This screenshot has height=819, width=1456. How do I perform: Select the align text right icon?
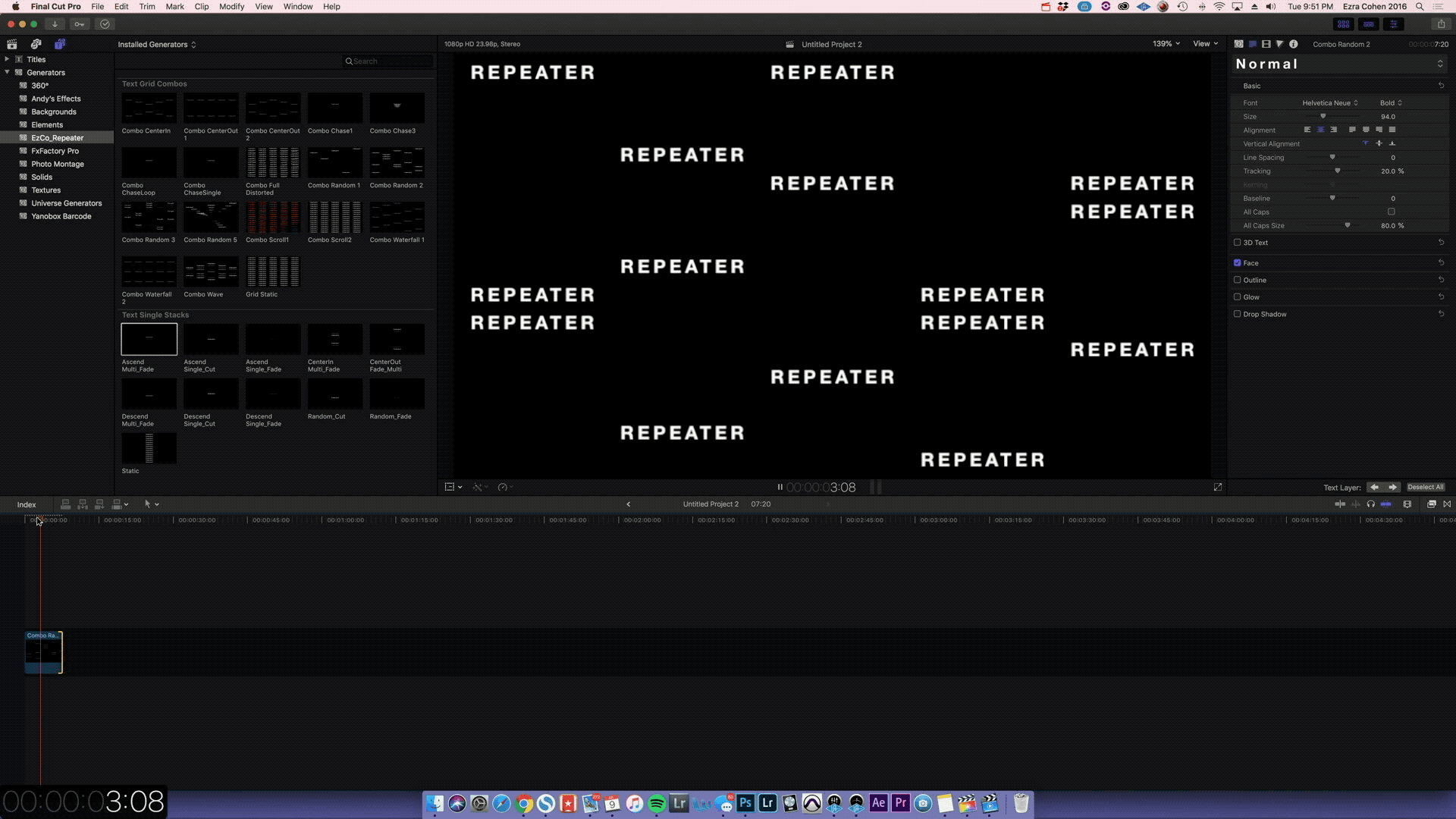[1334, 130]
